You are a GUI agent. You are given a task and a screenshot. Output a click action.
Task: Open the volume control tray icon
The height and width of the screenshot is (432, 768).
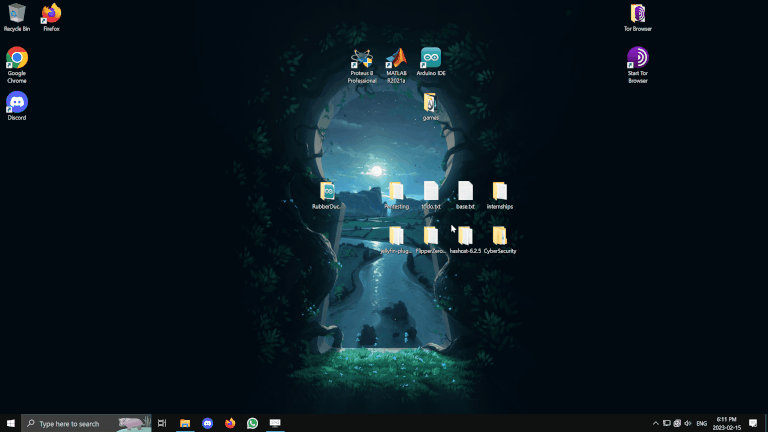(688, 423)
